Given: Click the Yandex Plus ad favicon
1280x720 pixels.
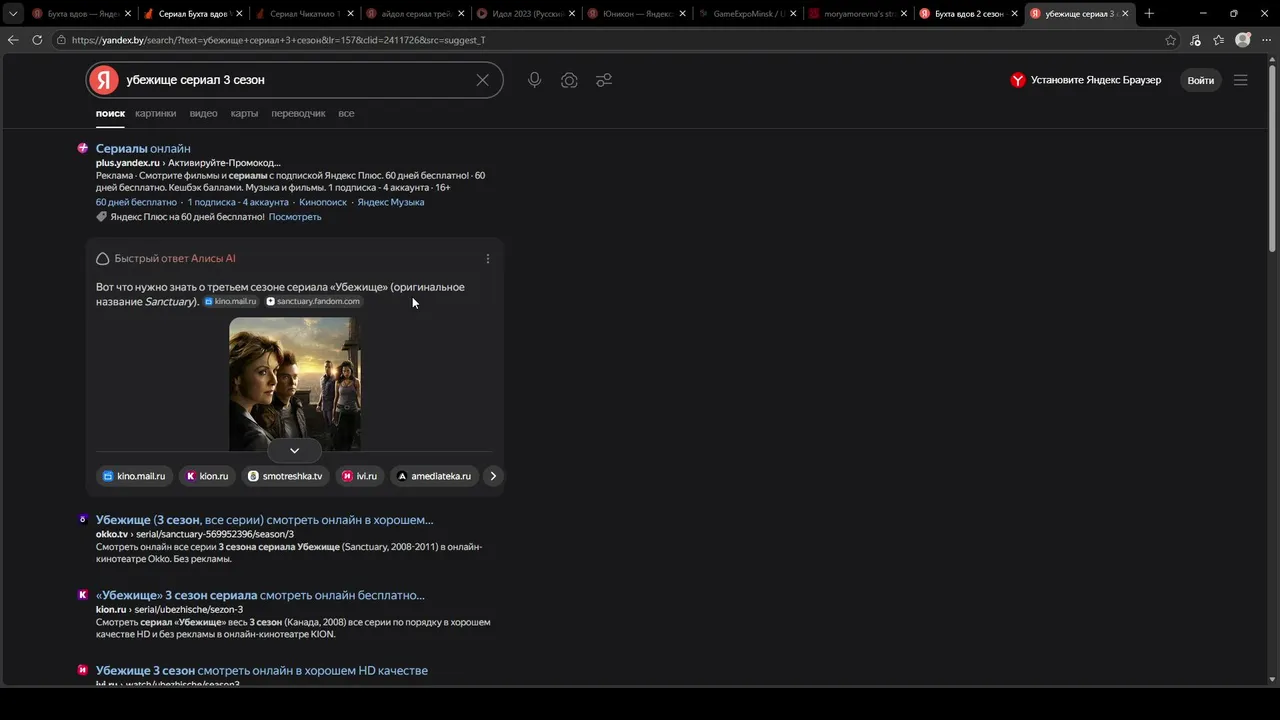Looking at the screenshot, I should point(83,148).
